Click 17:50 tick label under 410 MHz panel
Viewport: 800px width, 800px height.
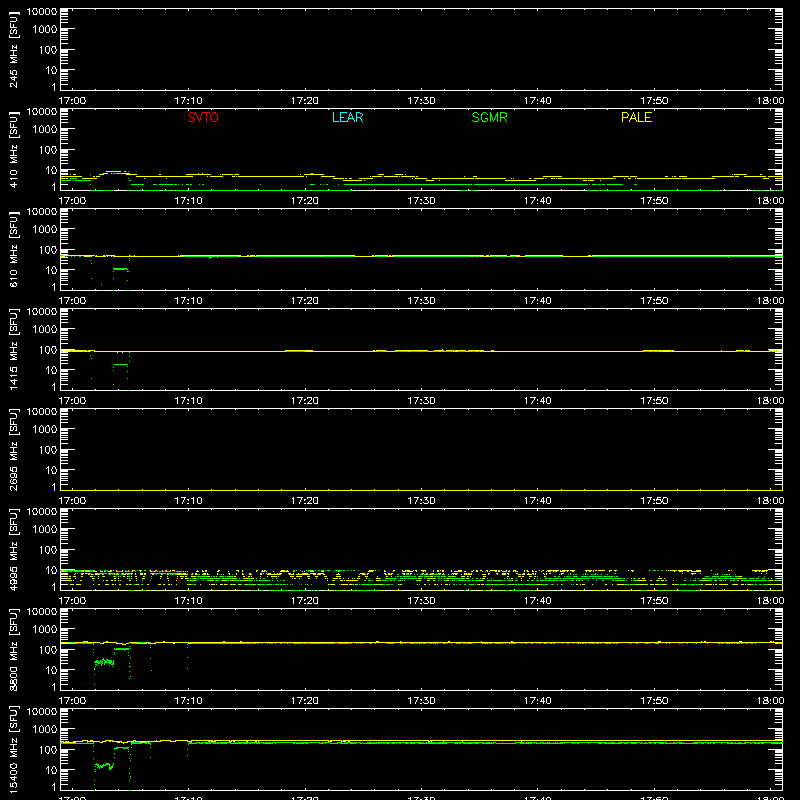654,201
